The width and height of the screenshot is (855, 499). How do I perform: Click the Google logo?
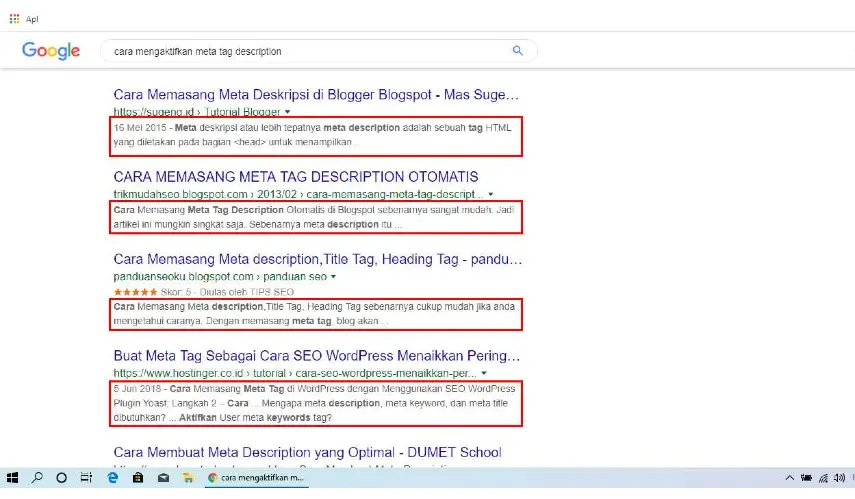coord(51,51)
